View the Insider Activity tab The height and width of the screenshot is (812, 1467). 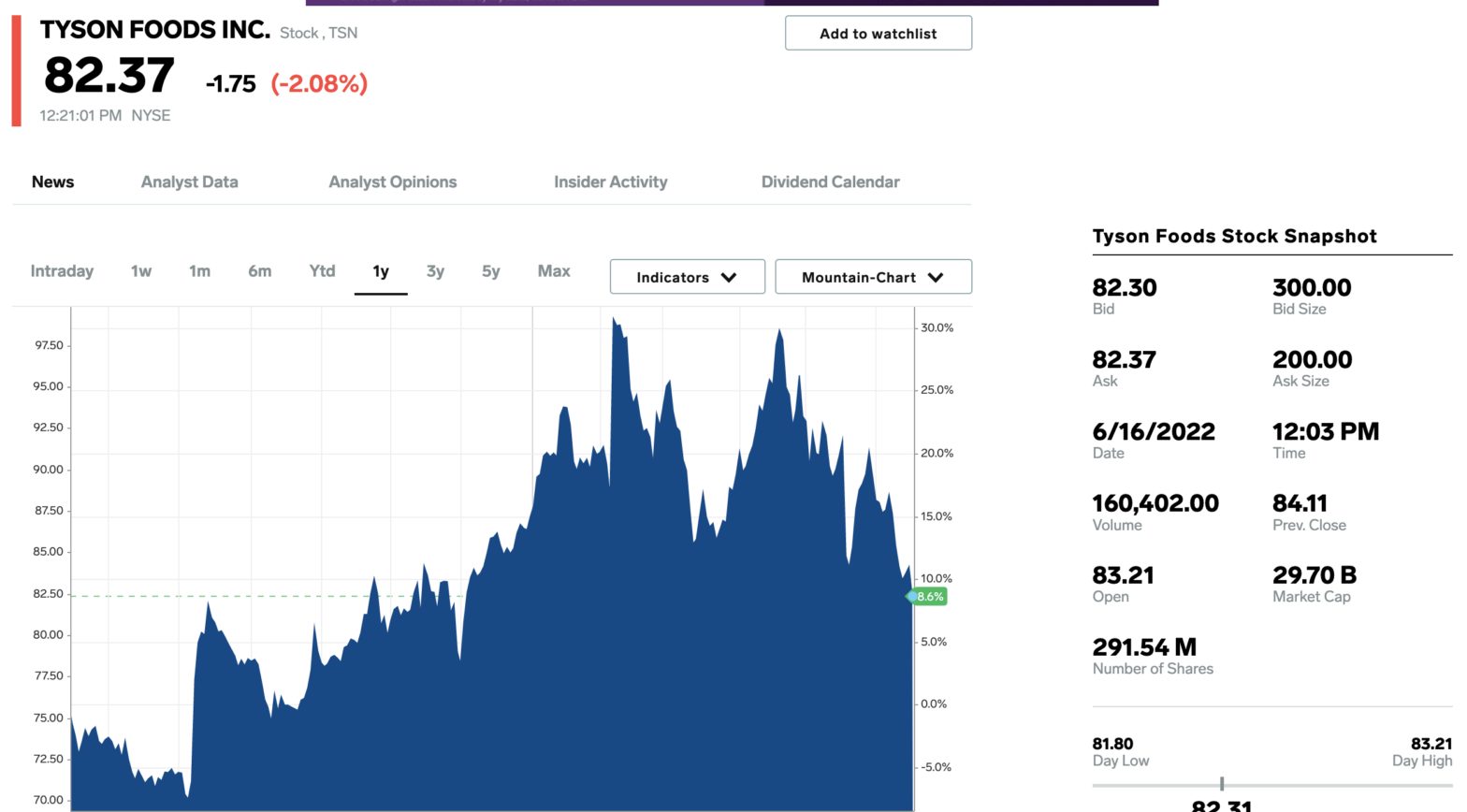[611, 182]
